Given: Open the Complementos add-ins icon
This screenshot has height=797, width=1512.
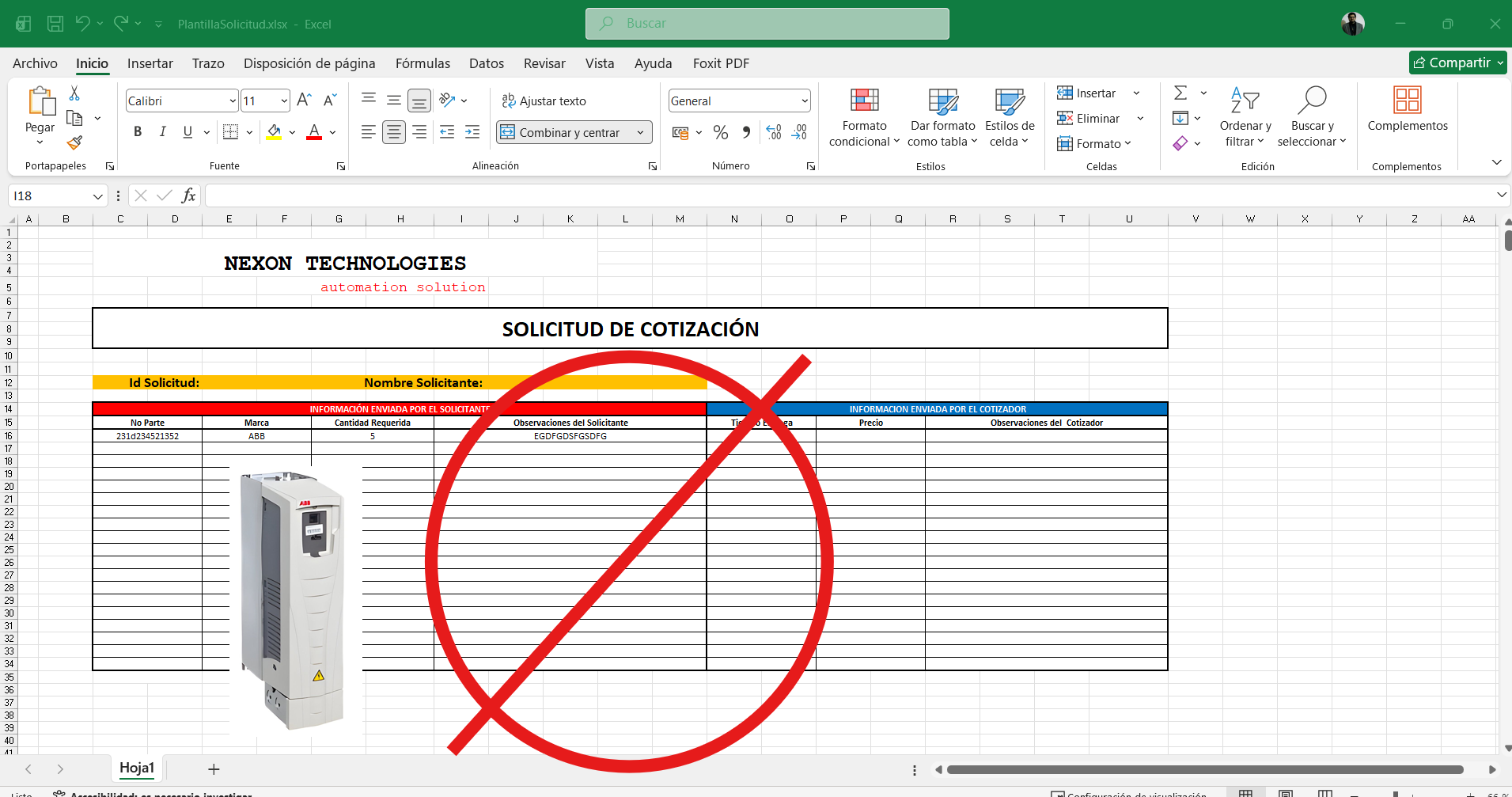Looking at the screenshot, I should (x=1408, y=101).
